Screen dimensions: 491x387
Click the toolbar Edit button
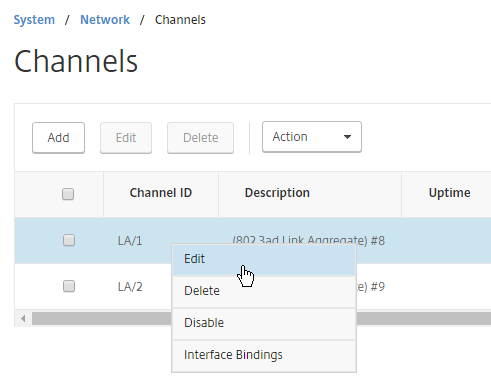(126, 138)
